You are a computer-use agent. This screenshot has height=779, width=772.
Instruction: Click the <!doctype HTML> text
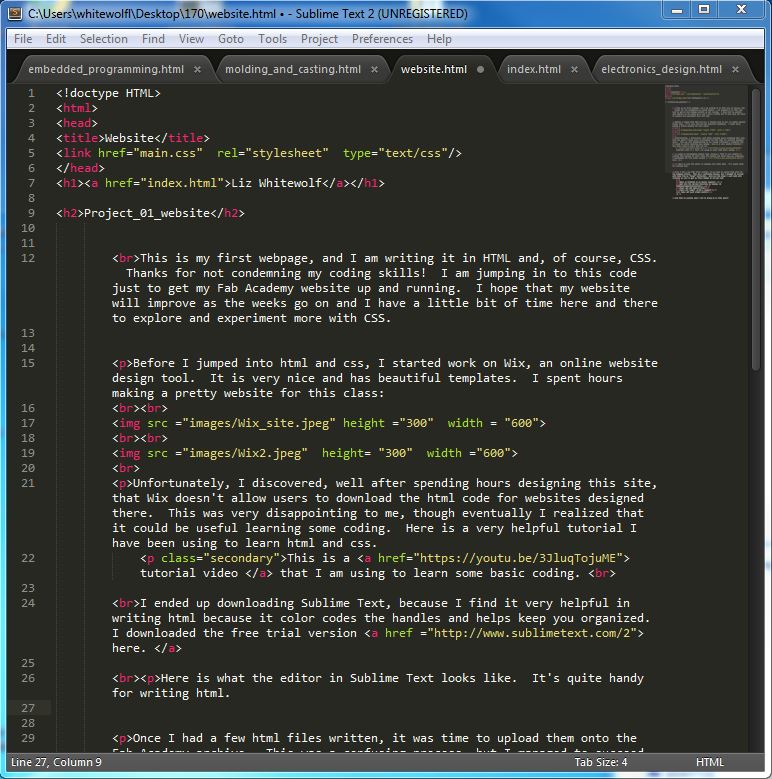click(108, 93)
